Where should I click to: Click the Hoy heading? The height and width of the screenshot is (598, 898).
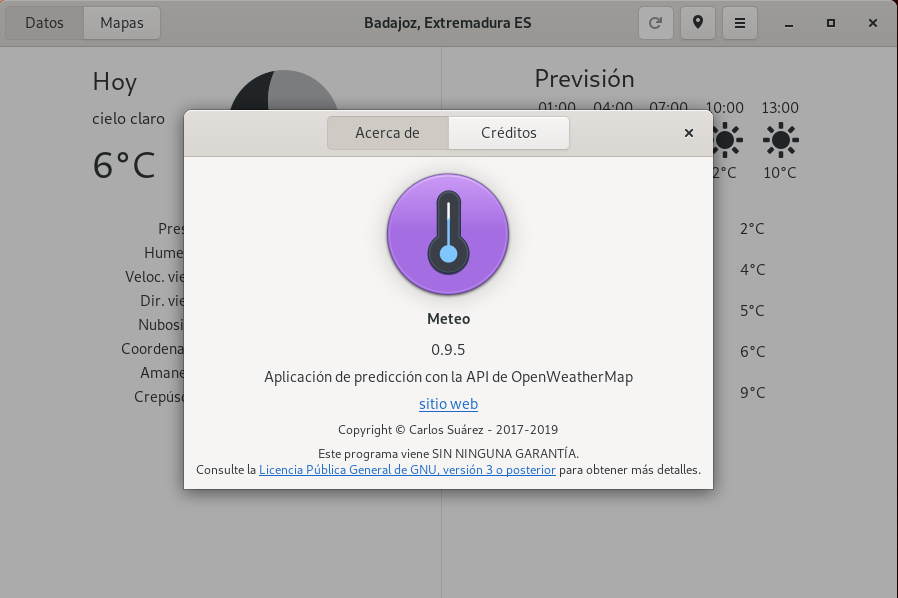tap(115, 82)
